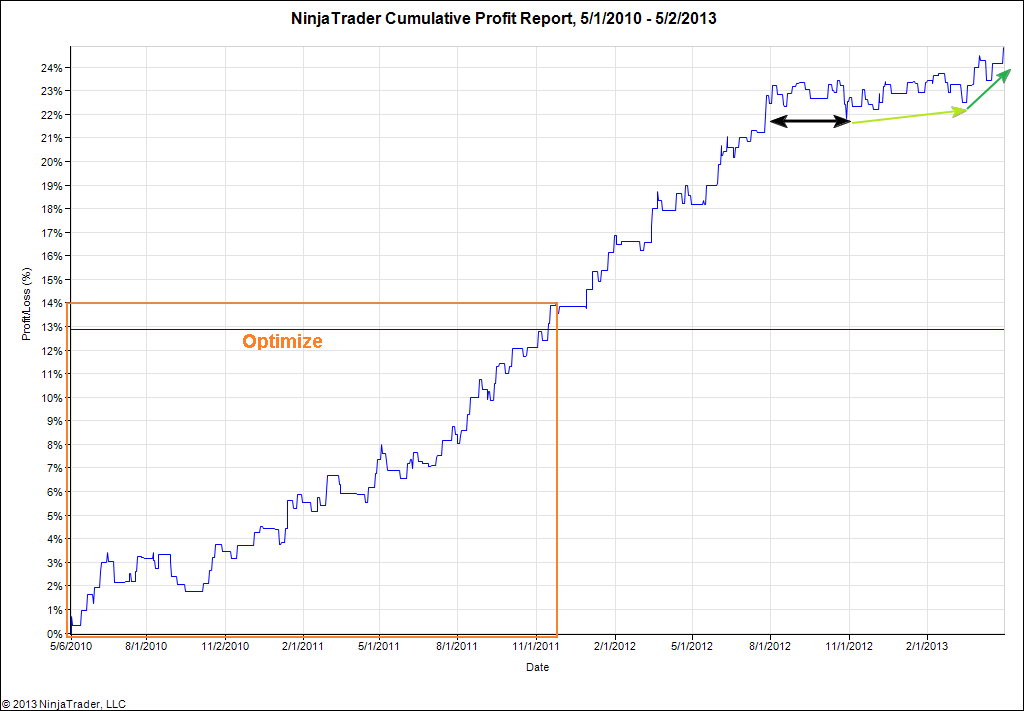Click the 9% y-axis label

54,421
